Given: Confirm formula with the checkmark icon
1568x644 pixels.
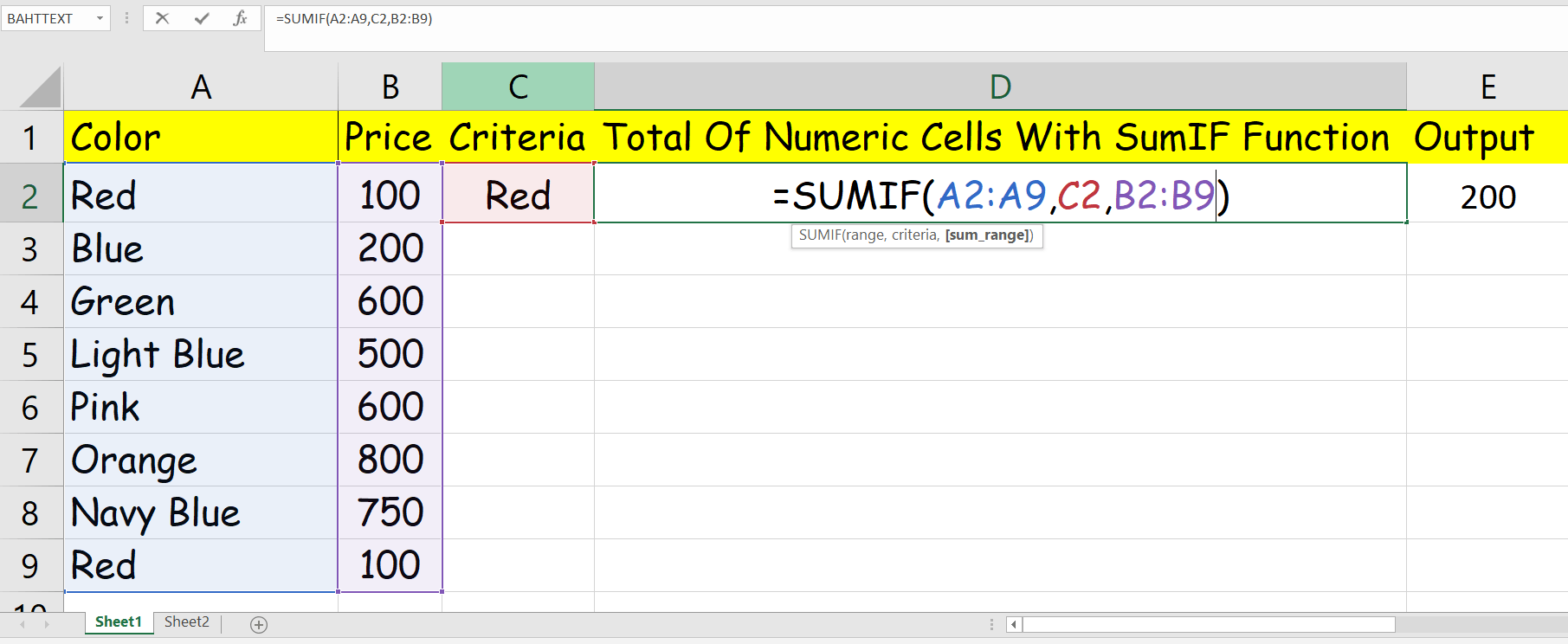Looking at the screenshot, I should [x=202, y=18].
